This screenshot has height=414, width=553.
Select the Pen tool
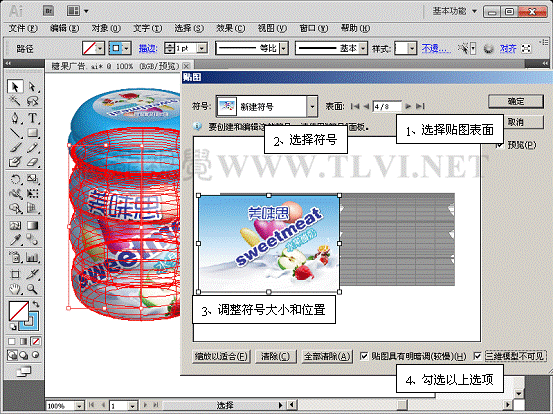15,118
